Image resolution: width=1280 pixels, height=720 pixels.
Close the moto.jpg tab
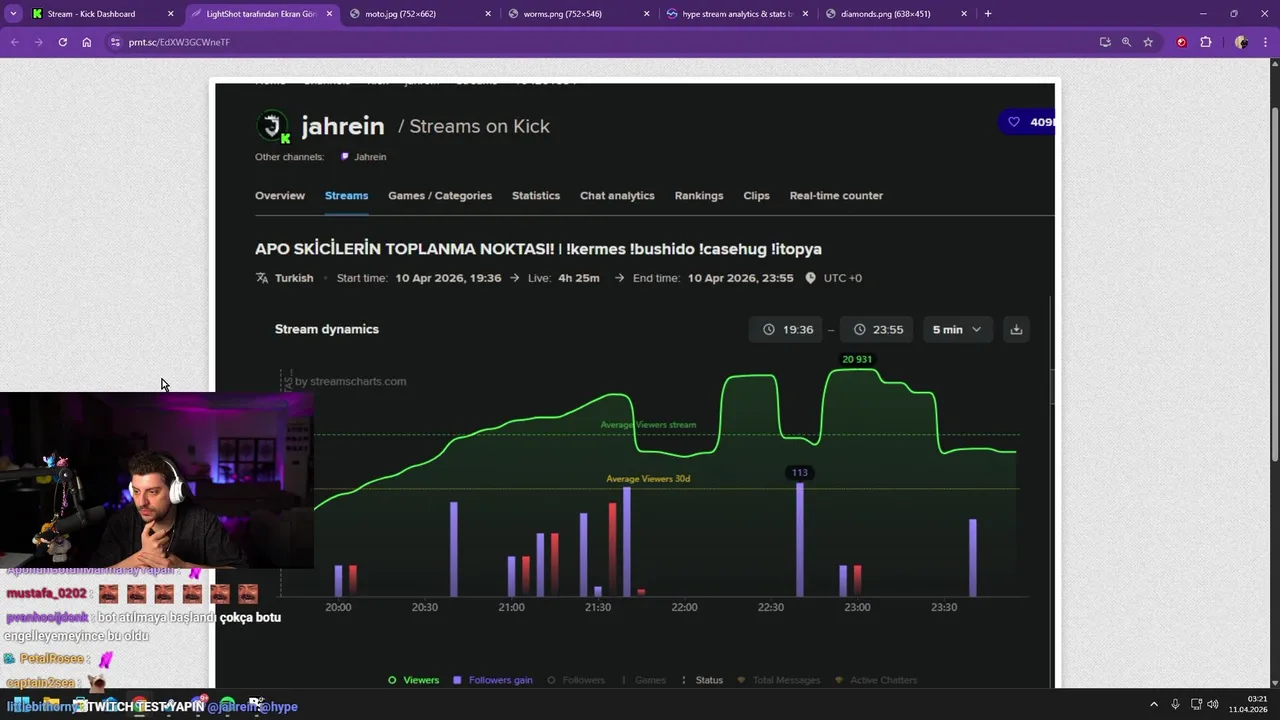point(488,14)
